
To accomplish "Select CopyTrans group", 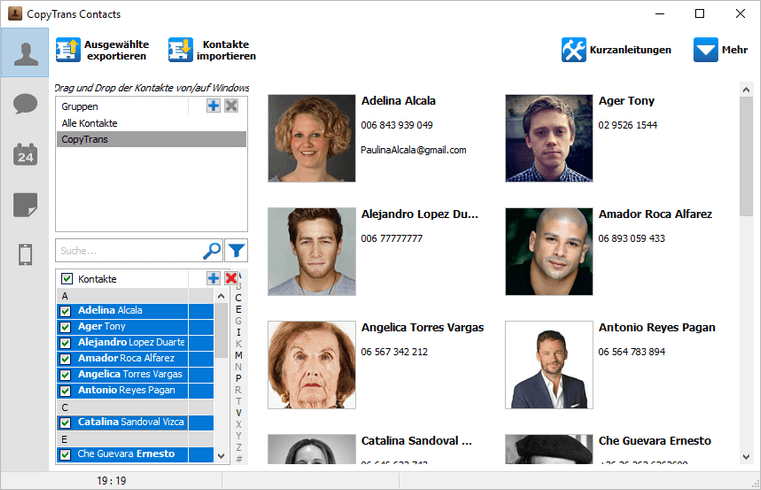I will coord(151,139).
